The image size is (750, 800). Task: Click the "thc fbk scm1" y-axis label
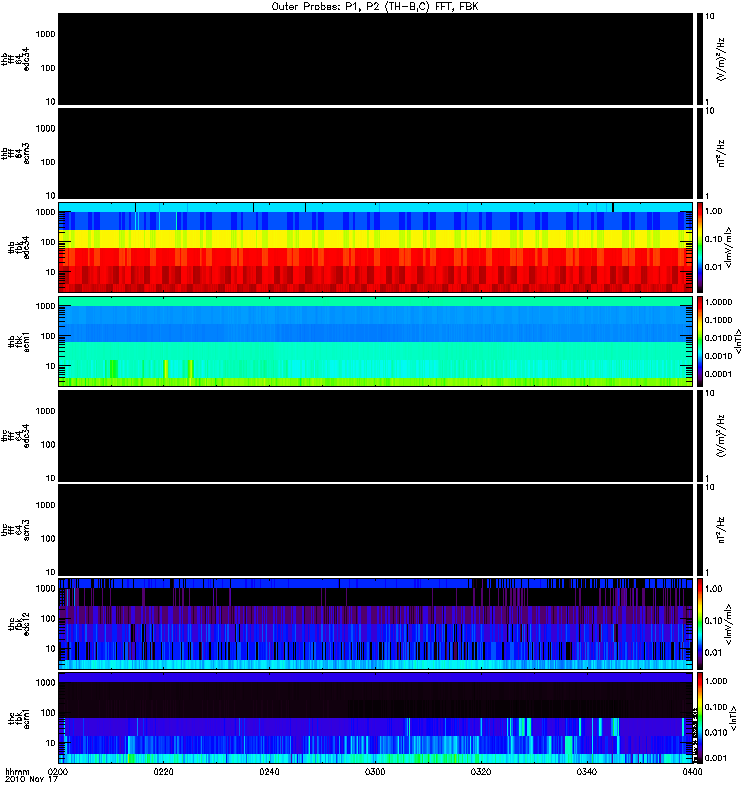[x=19, y=718]
